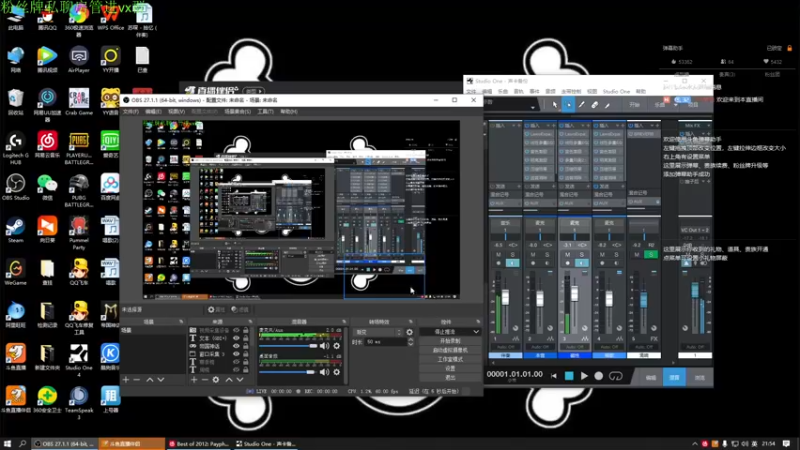800x450 pixels.
Task: Select the Paint tool in Studio One
Action: point(607,105)
